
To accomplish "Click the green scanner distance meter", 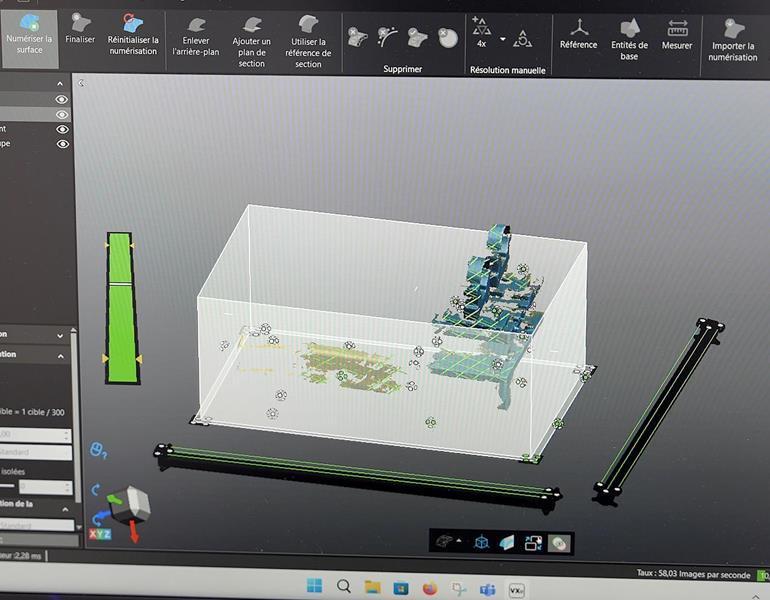I will (x=121, y=308).
